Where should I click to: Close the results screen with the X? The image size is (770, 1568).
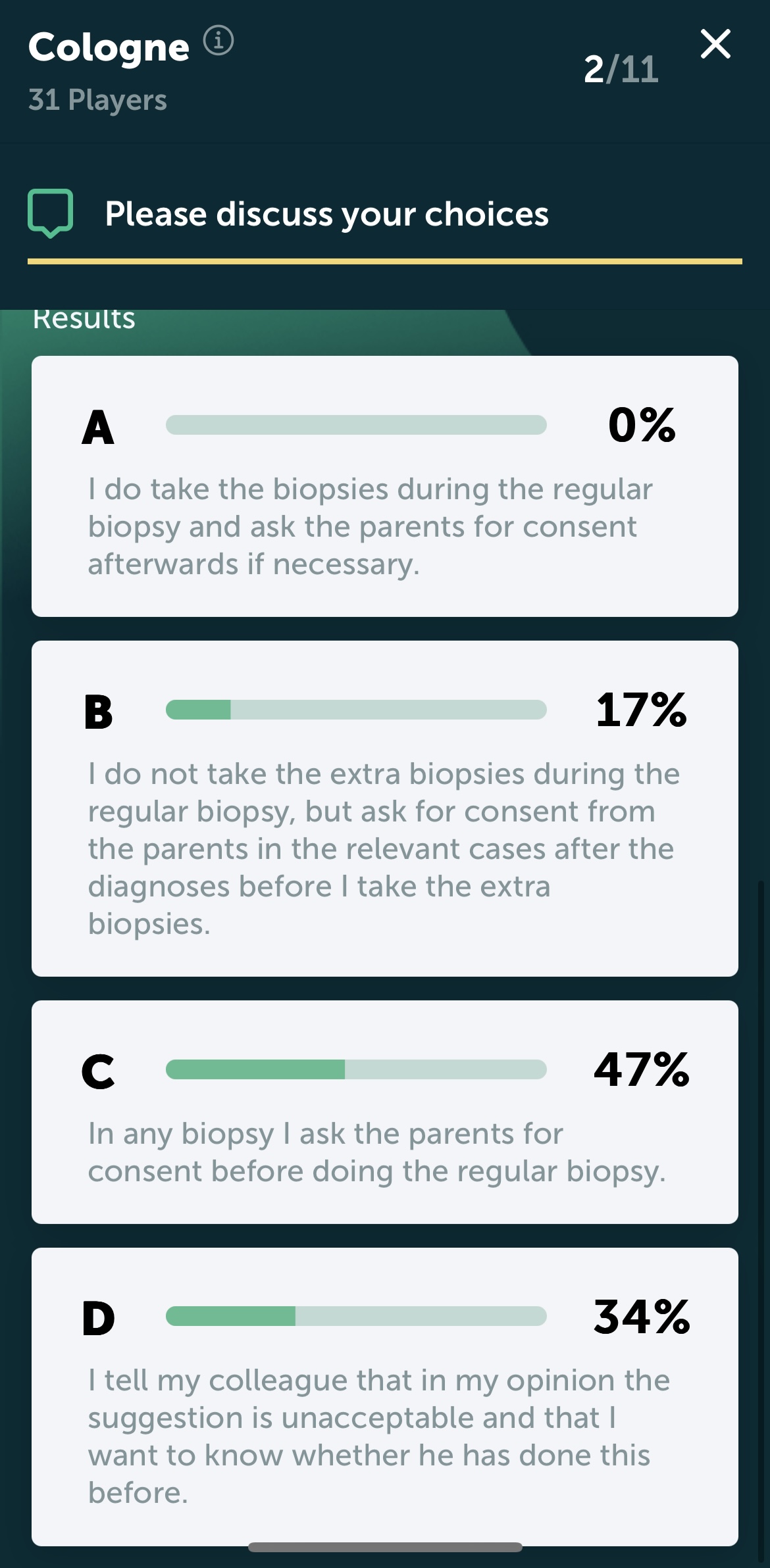pyautogui.click(x=715, y=44)
